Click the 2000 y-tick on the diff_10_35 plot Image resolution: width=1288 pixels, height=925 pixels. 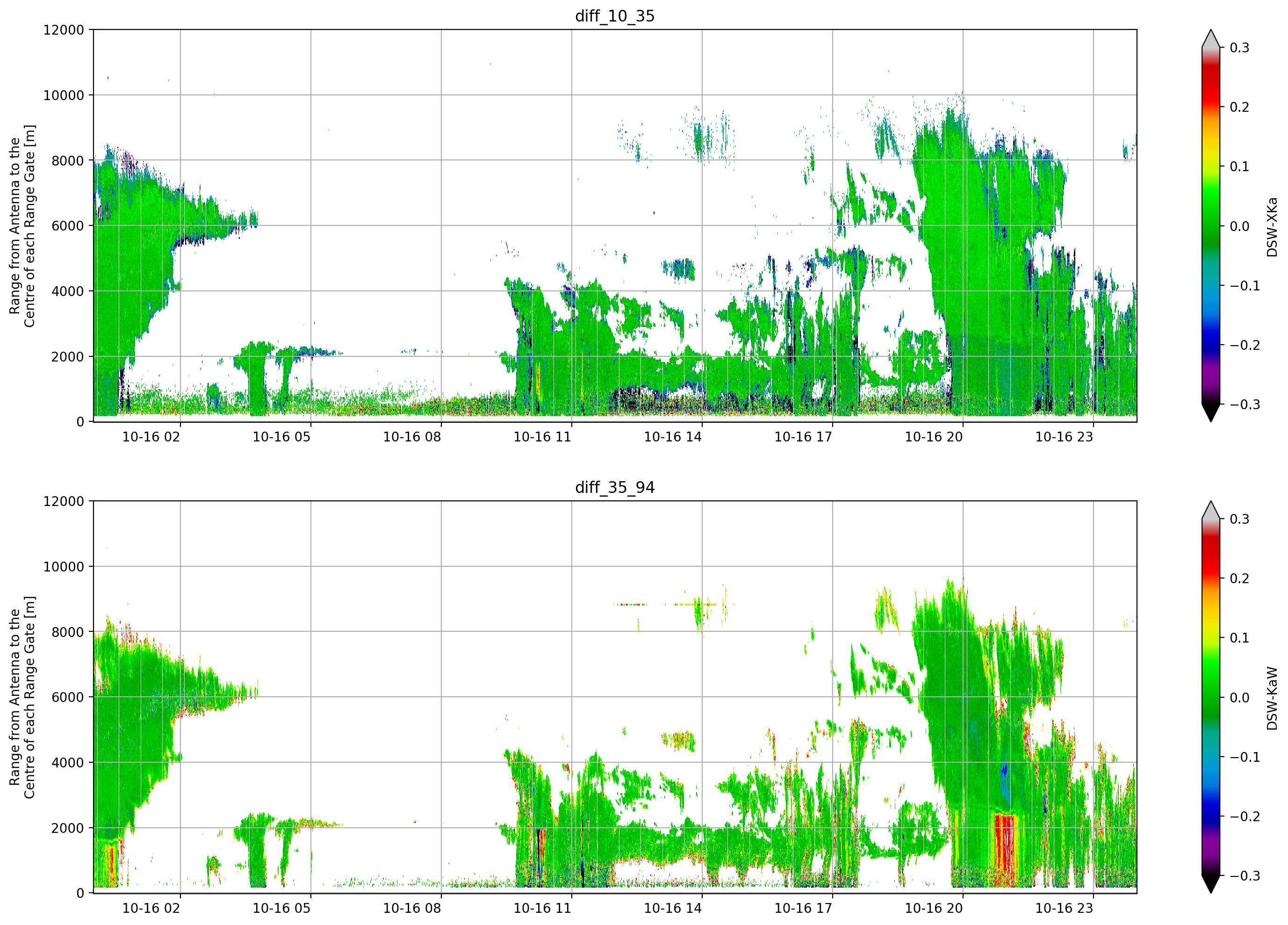(x=68, y=357)
